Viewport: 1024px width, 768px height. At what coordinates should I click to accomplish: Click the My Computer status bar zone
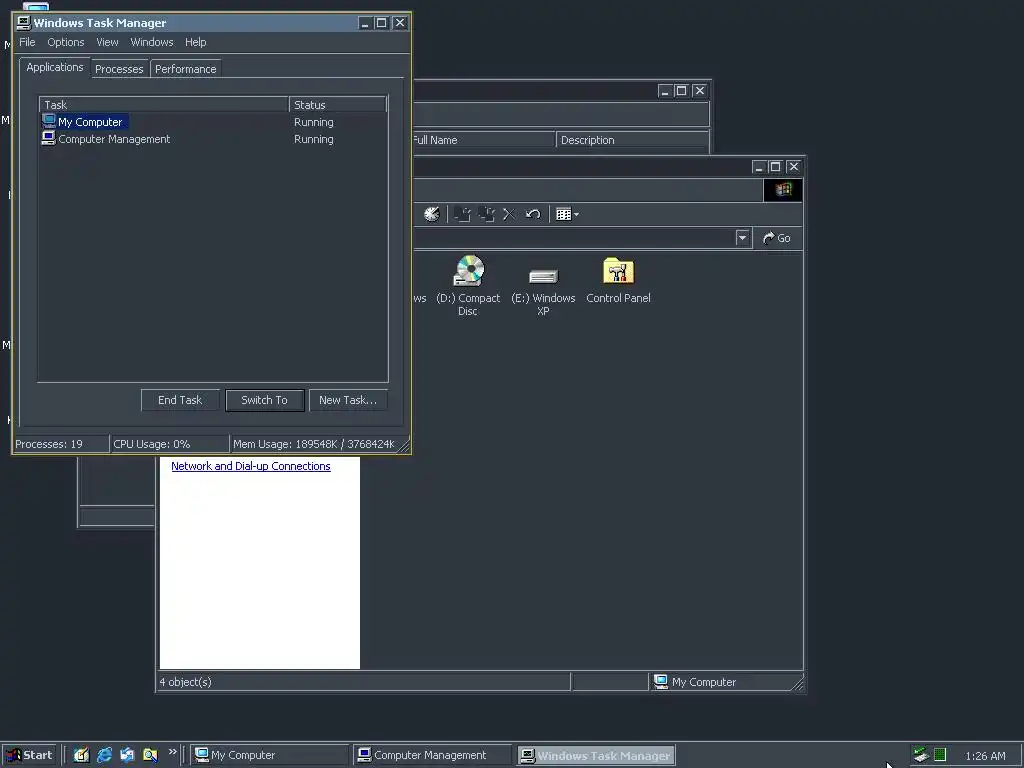pos(724,682)
